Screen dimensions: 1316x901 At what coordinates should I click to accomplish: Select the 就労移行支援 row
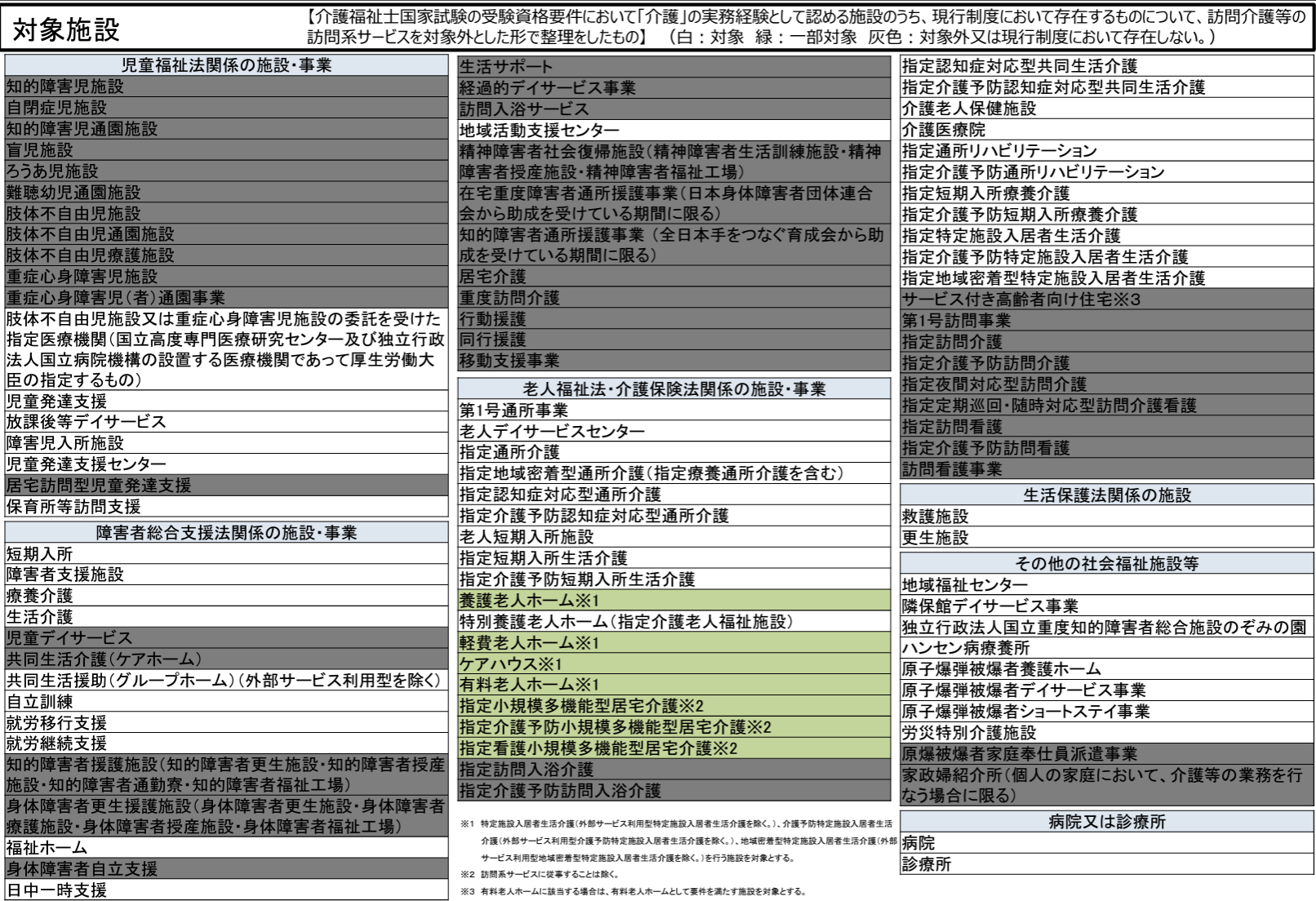pyautogui.click(x=226, y=723)
